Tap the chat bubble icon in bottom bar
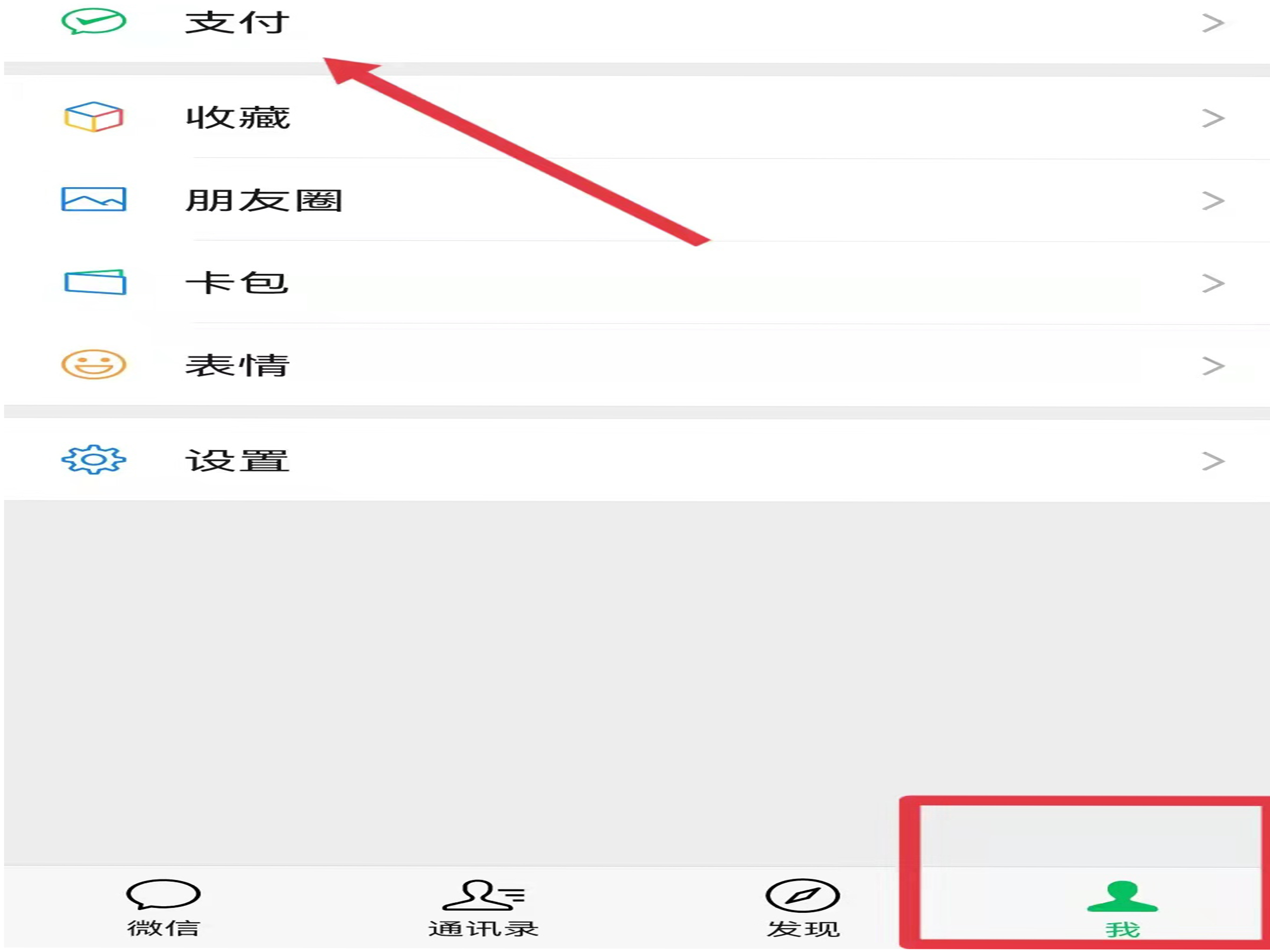Viewport: 1270px width, 952px height. coord(163,894)
